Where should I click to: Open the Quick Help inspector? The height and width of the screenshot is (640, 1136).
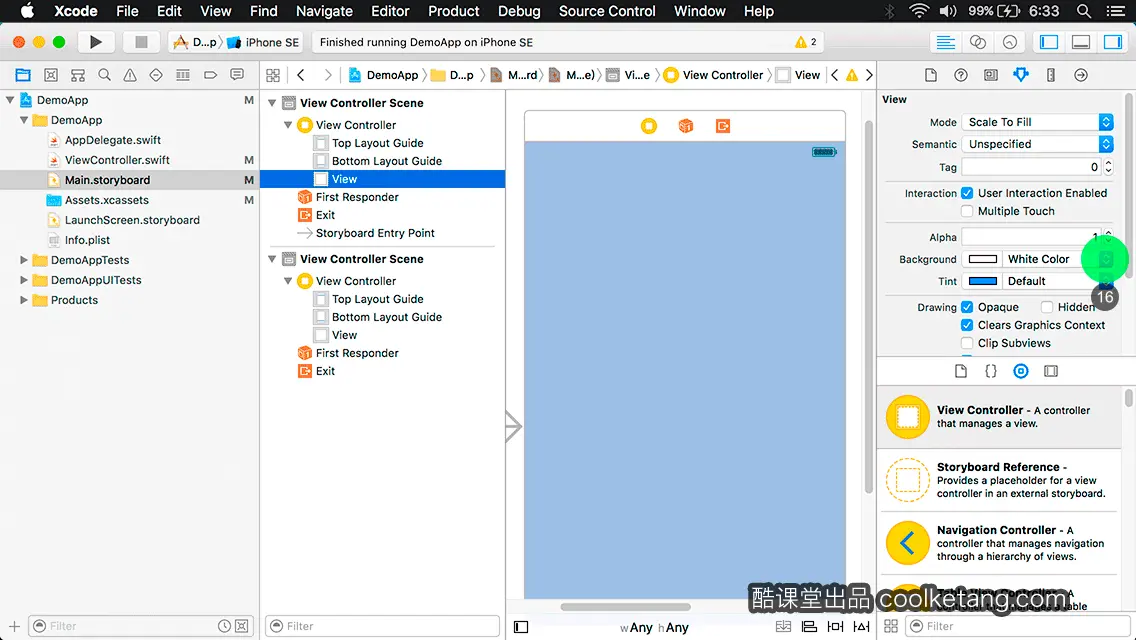tap(961, 75)
